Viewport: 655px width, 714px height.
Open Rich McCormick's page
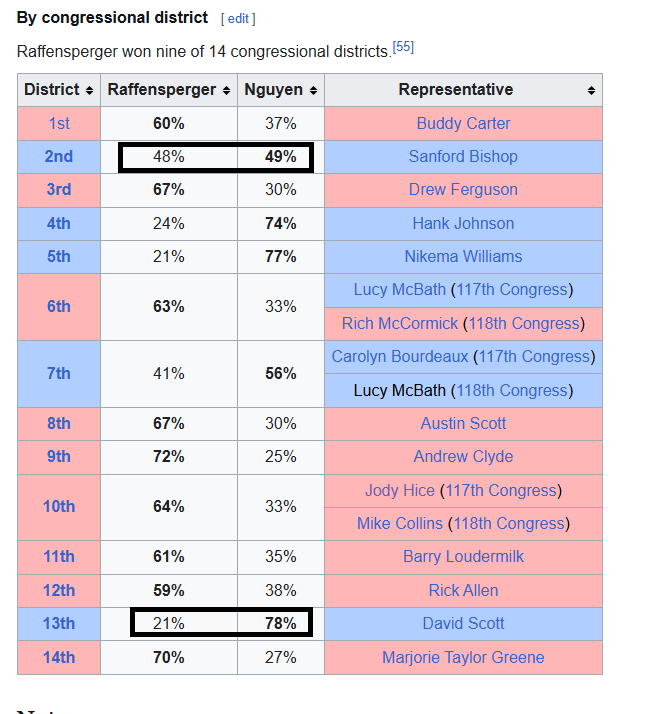point(400,323)
